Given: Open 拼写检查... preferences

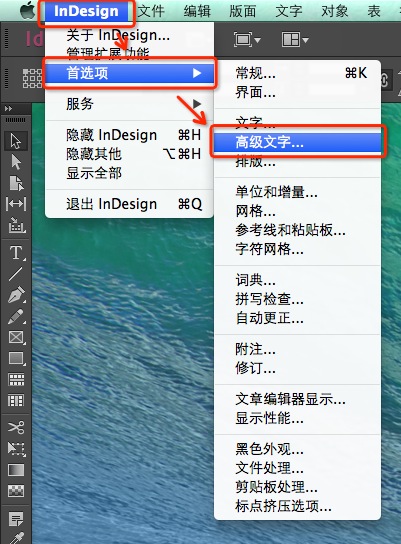Looking at the screenshot, I should pos(298,299).
